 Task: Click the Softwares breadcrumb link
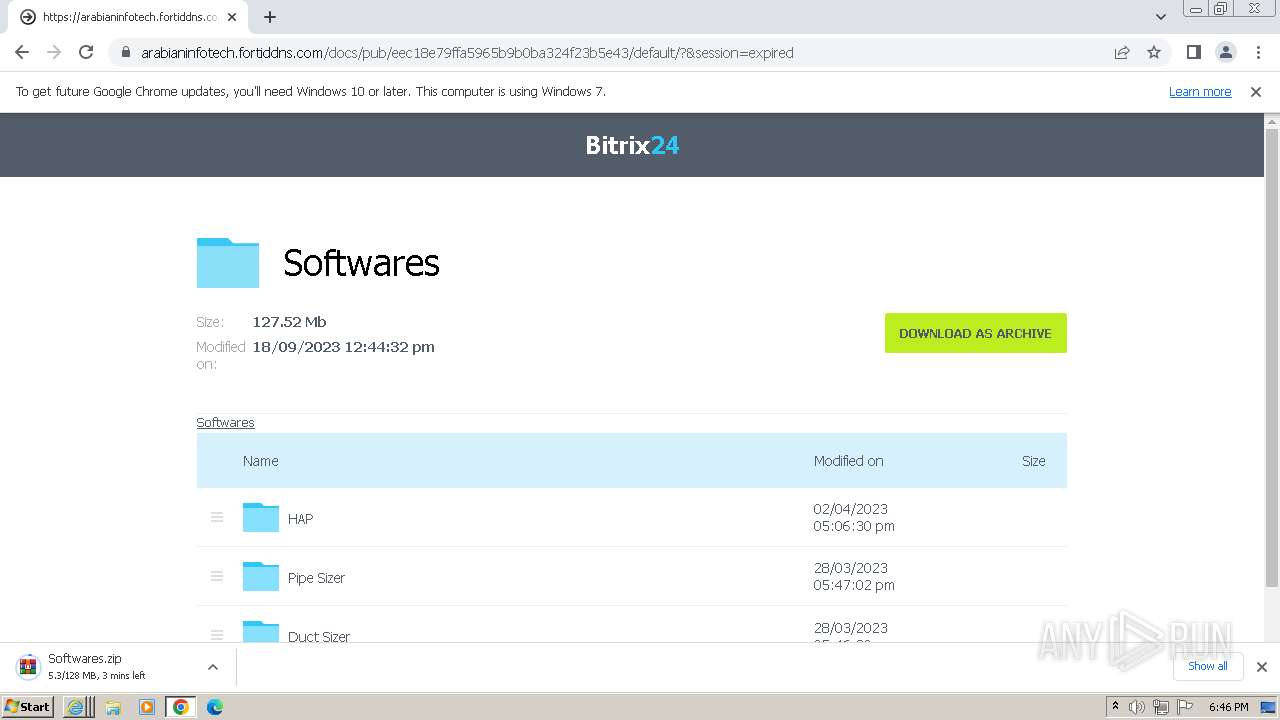coord(225,422)
